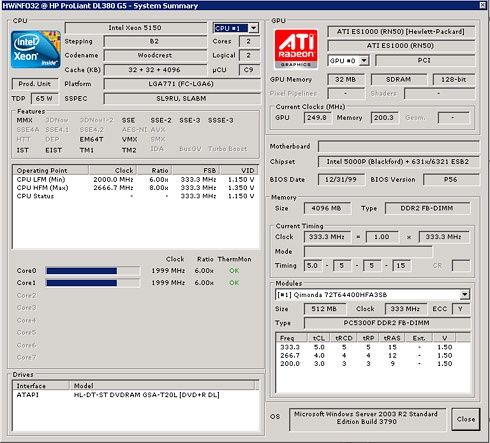490x443 pixels.
Task: Click the 12/31/99 BIOS date field
Action: click(341, 179)
